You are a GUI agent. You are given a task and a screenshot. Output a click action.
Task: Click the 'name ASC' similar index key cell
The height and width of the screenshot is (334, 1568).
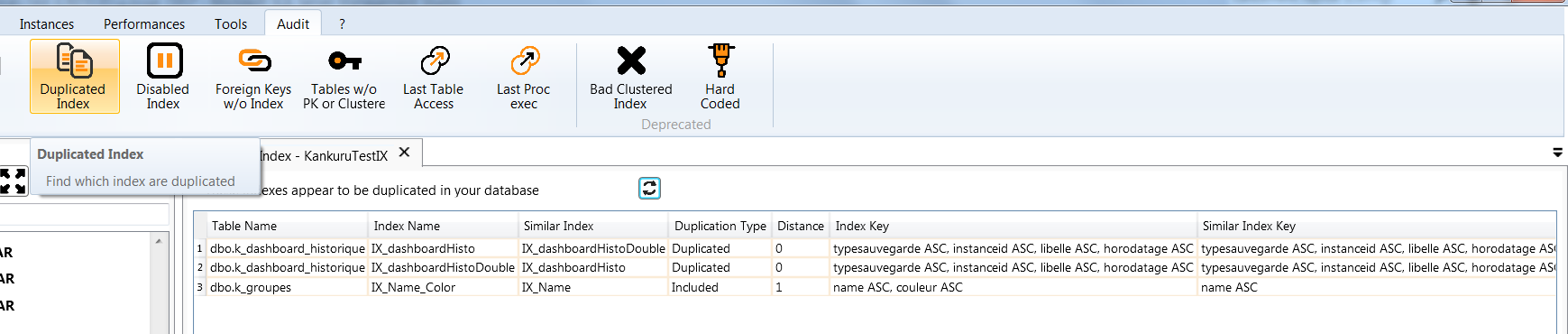[x=1377, y=287]
